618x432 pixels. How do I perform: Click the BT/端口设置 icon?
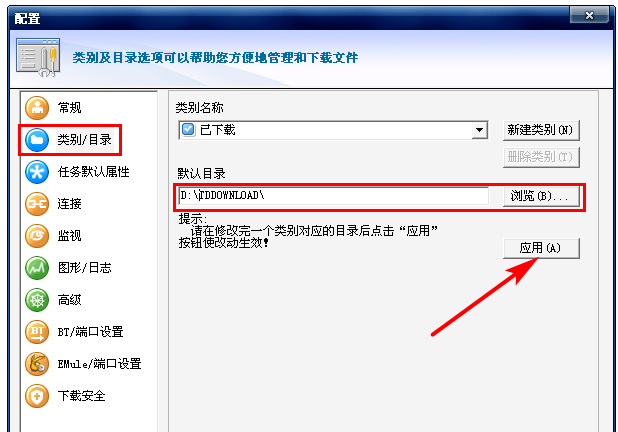(37, 332)
